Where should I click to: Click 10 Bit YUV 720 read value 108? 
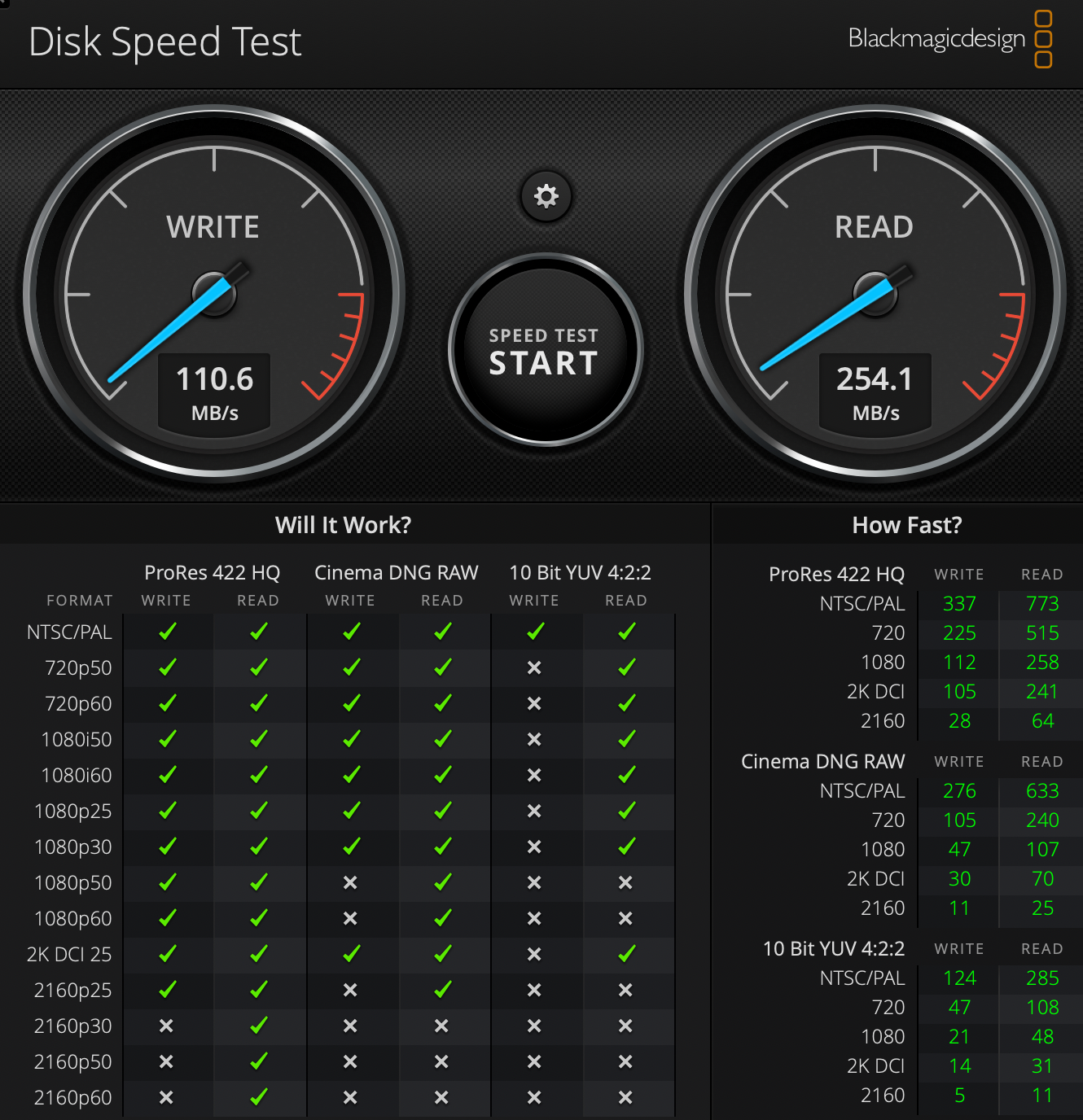coord(1042,1008)
